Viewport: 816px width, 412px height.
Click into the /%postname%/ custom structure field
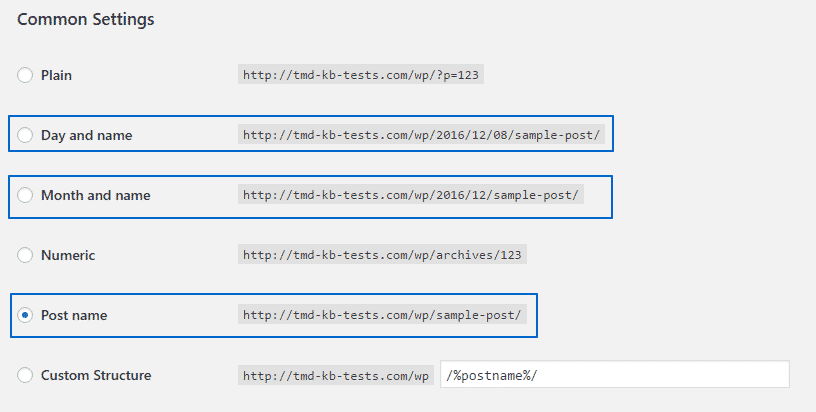click(615, 374)
